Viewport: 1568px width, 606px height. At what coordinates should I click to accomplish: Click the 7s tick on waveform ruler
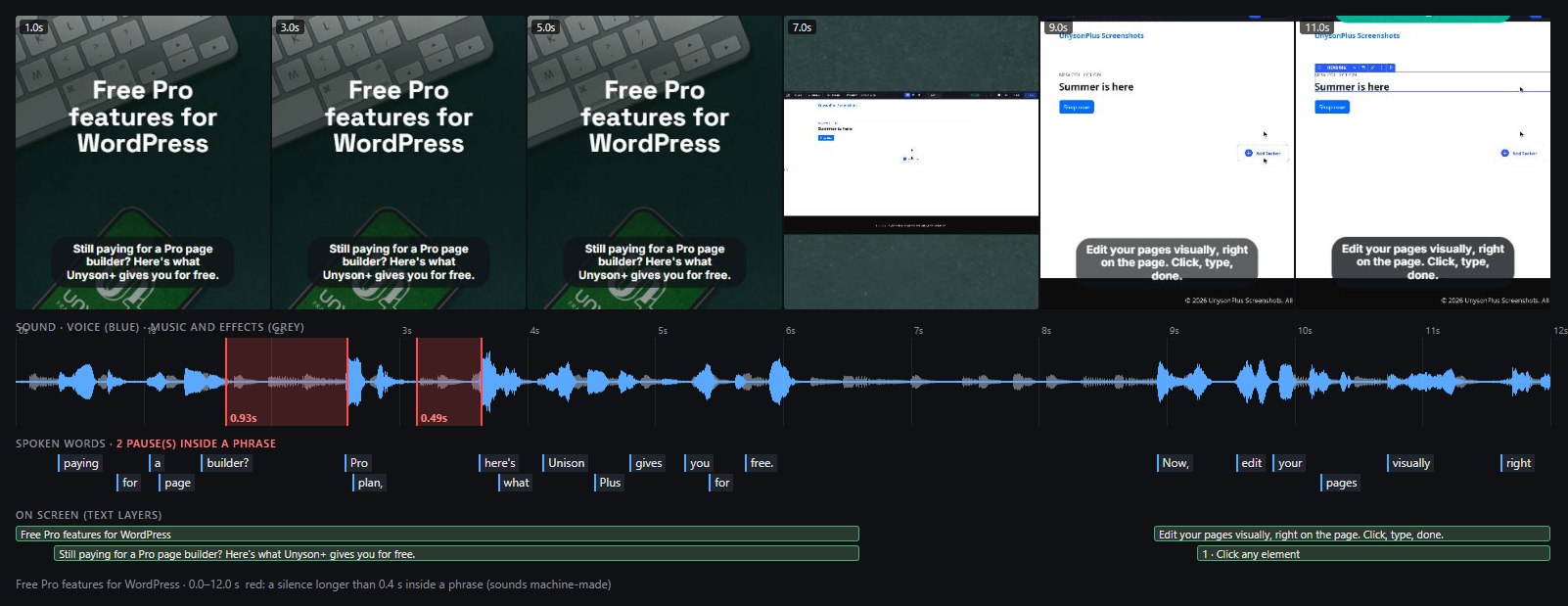[x=918, y=331]
